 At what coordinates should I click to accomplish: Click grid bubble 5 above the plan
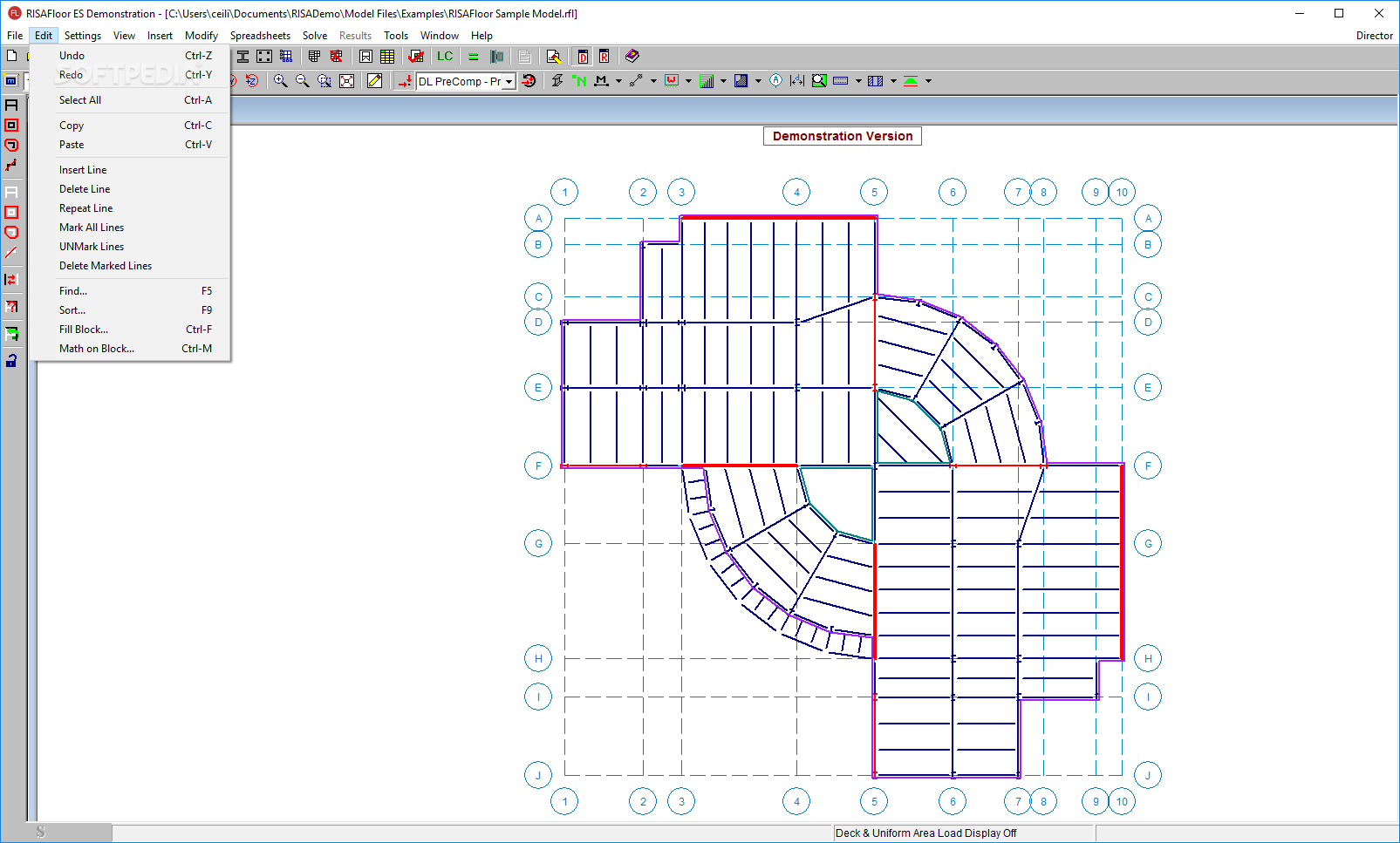(x=874, y=193)
